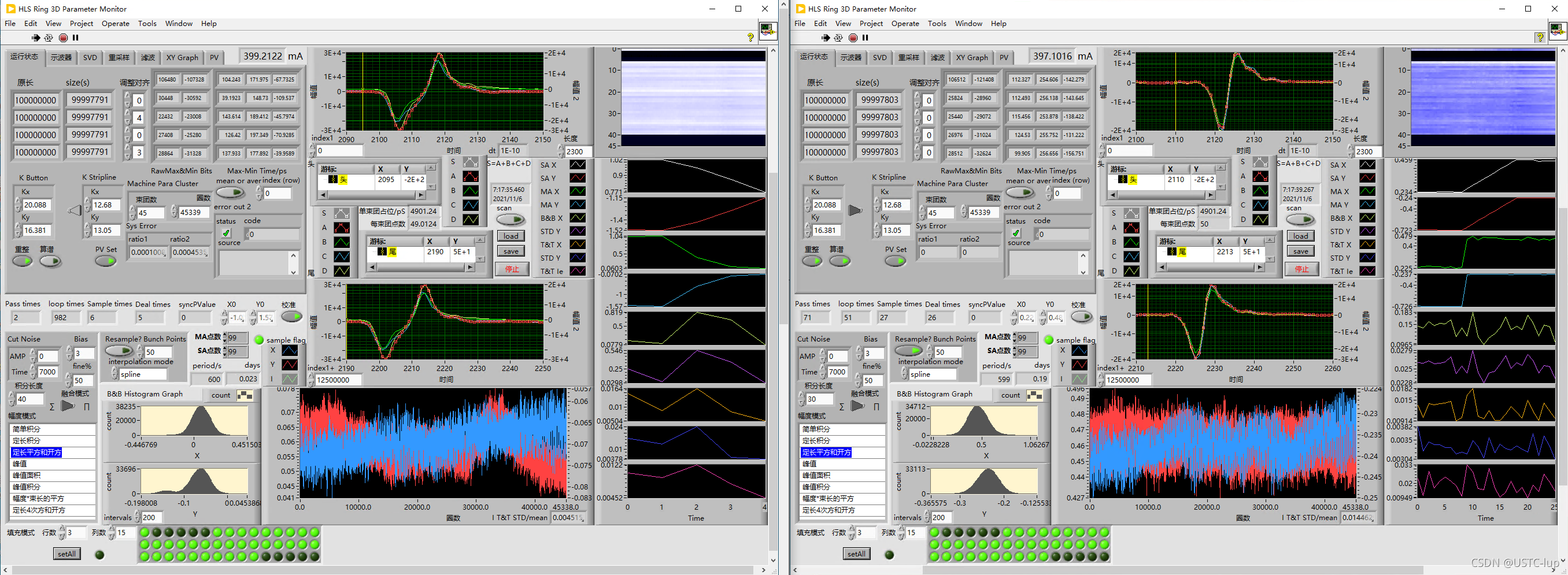This screenshot has width=1568, height=575.
Task: Toggle the Resample? switch in left window
Action: click(119, 351)
